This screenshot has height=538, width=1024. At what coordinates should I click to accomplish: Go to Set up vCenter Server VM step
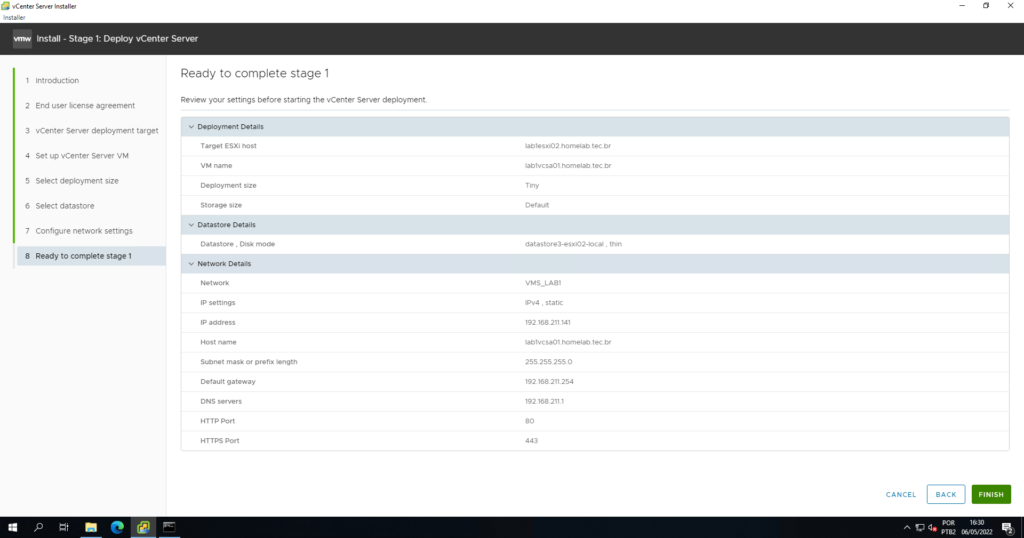pos(82,155)
